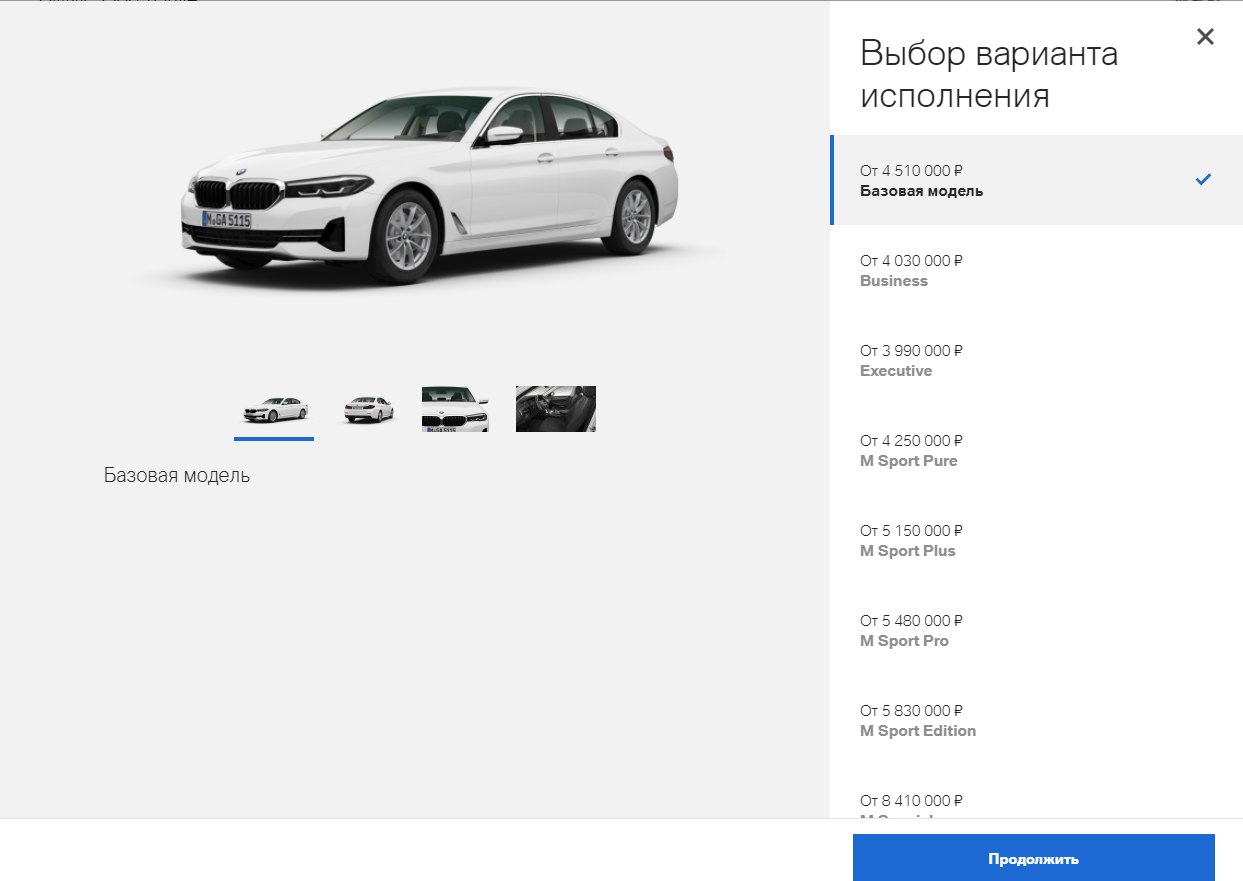Screen dimensions: 1243x881
Task: Click the price От 5 830 000 ₽
Action: (x=911, y=711)
